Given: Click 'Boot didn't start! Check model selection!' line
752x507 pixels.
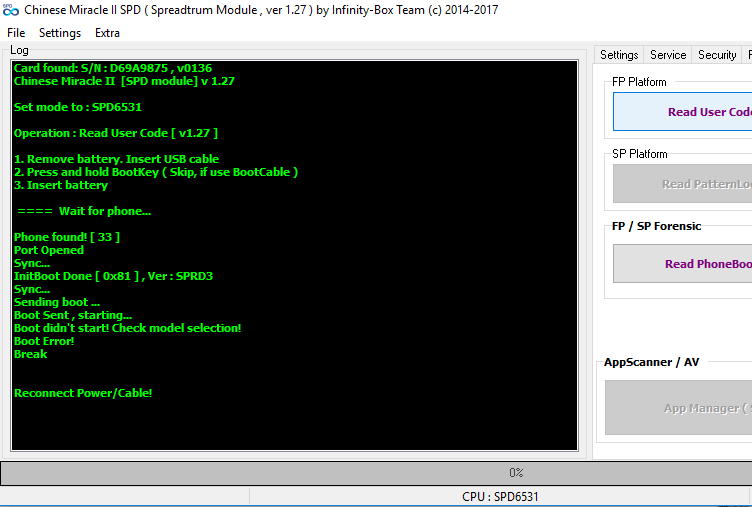Looking at the screenshot, I should (128, 328).
